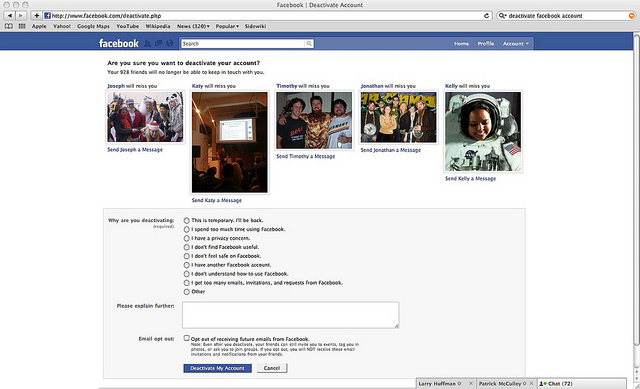The image size is (640, 389).
Task: Click in the 'Please explain further' text box
Action: (x=291, y=315)
